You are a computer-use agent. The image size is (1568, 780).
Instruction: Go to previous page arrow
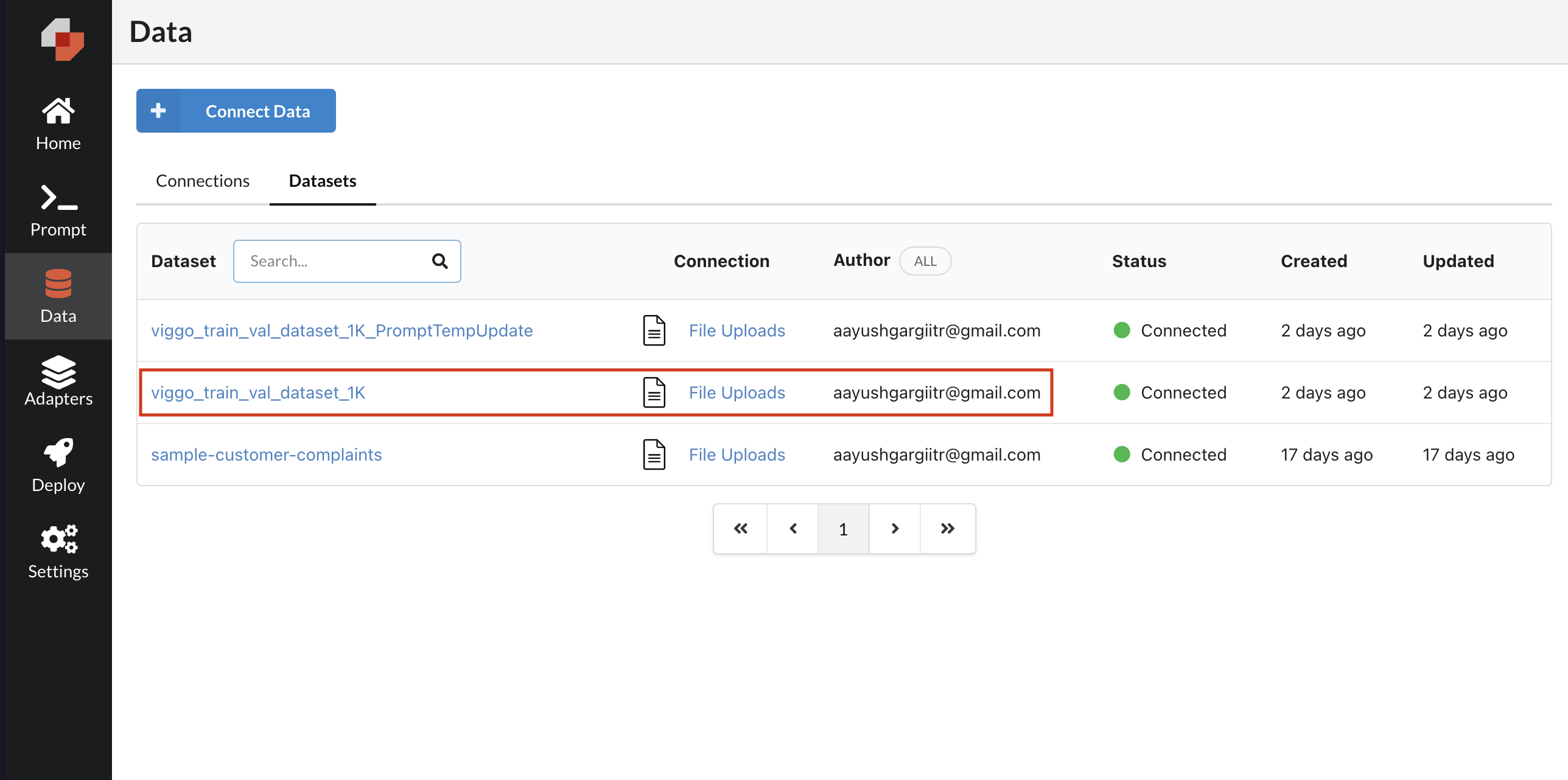point(793,529)
